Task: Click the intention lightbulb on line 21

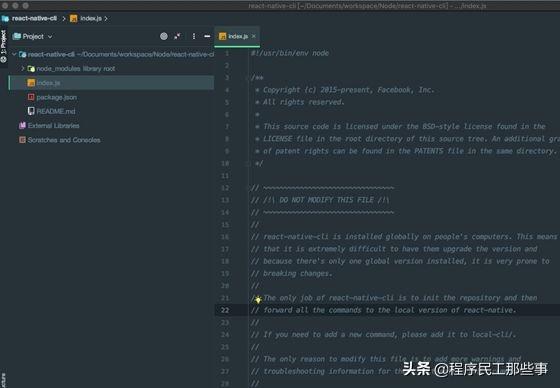Action: [x=258, y=299]
